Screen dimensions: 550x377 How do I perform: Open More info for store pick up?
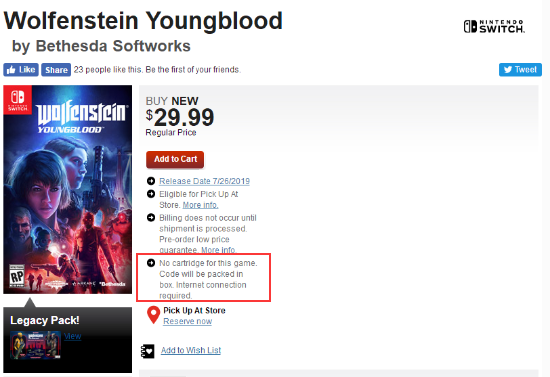pos(200,205)
